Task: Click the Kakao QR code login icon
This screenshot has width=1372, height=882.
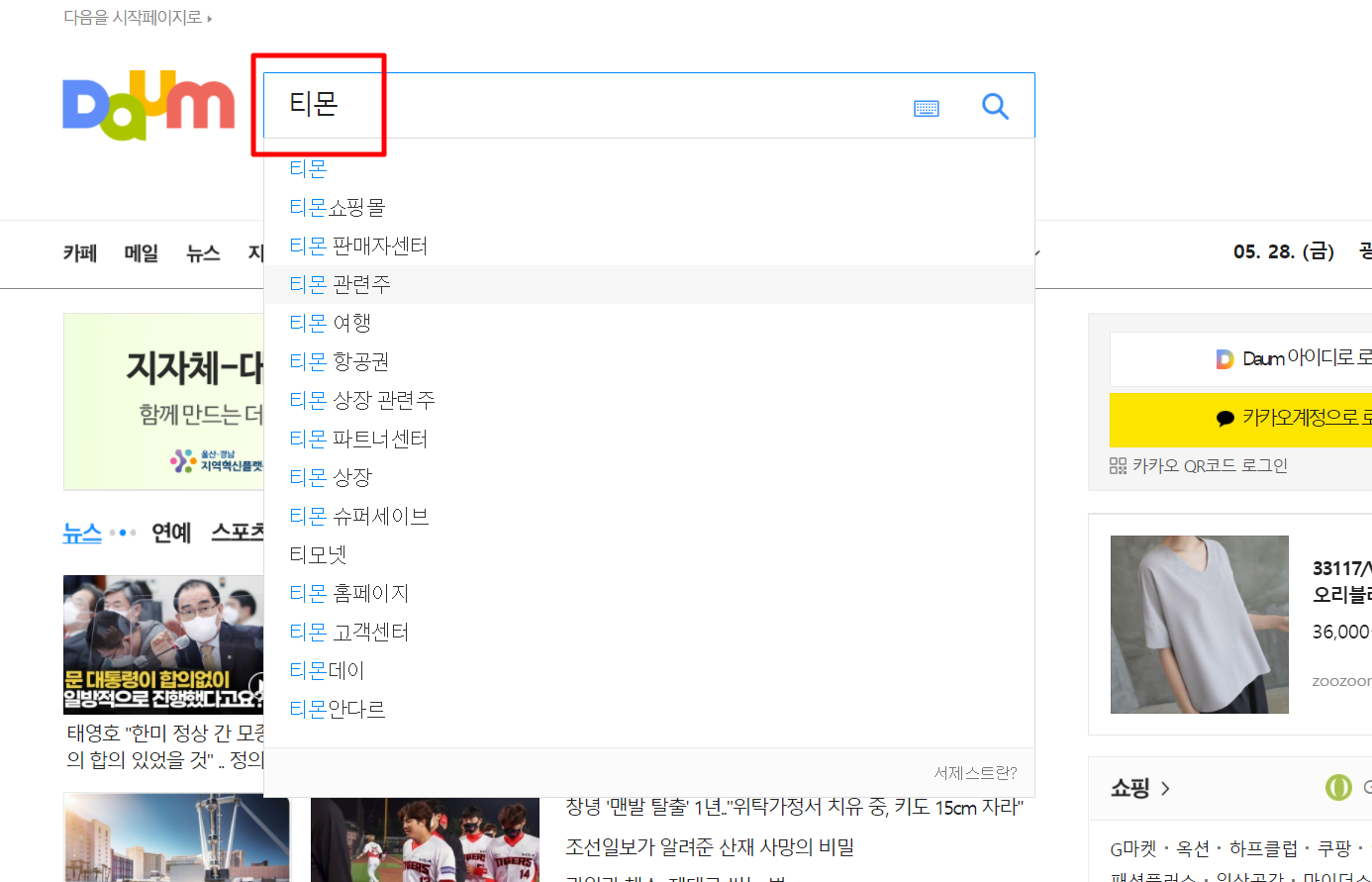Action: tap(1119, 465)
